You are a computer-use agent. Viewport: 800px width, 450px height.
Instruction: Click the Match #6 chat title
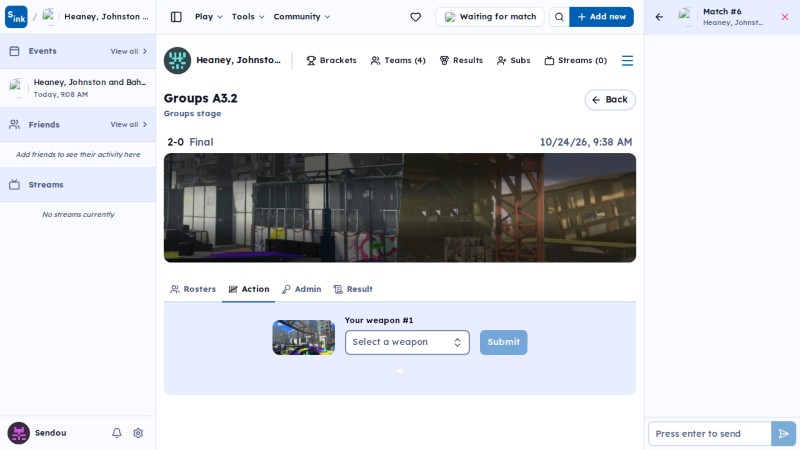pos(722,12)
